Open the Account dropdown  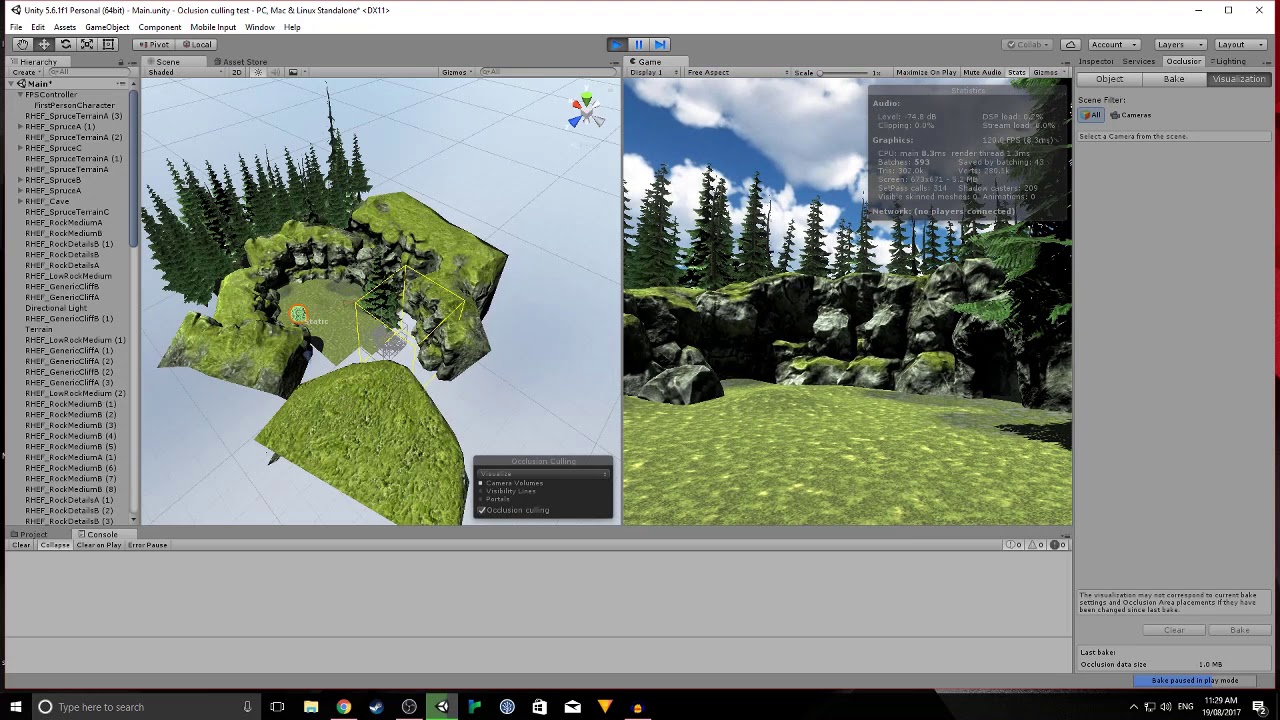(x=1113, y=44)
